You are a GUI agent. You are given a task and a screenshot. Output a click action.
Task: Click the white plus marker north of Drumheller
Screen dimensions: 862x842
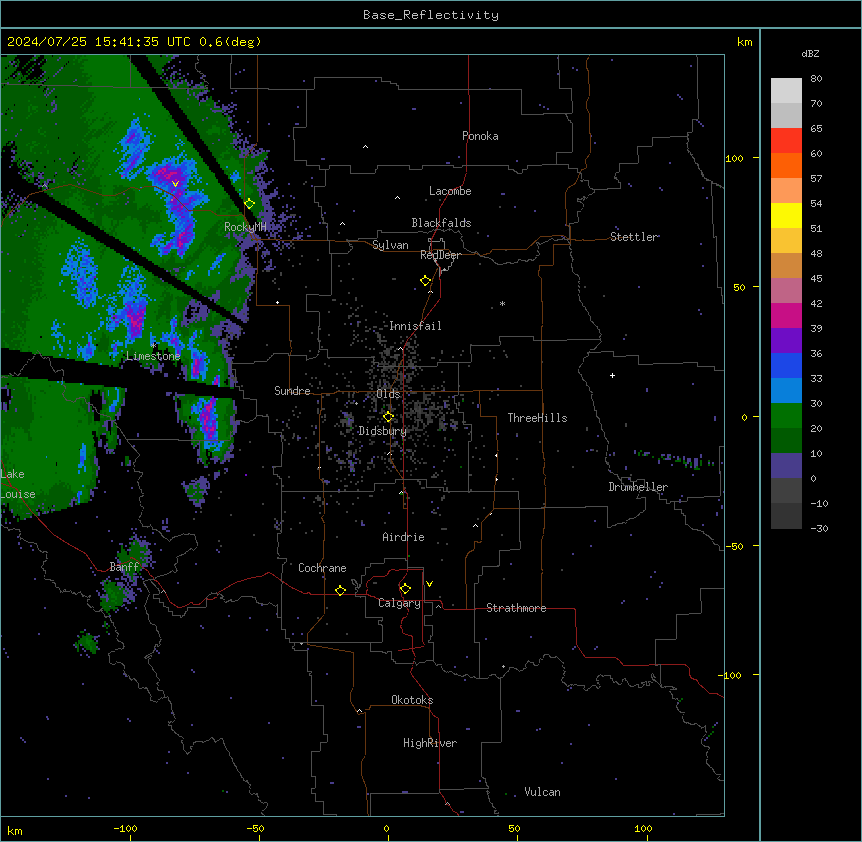612,375
